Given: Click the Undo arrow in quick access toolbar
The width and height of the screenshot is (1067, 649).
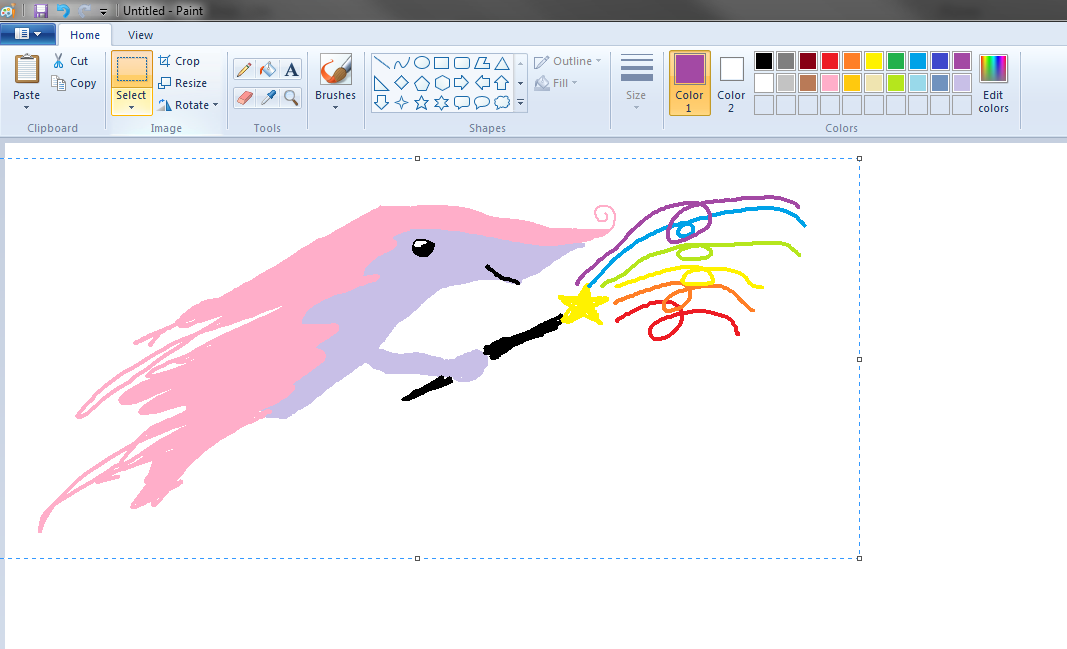Looking at the screenshot, I should (63, 10).
